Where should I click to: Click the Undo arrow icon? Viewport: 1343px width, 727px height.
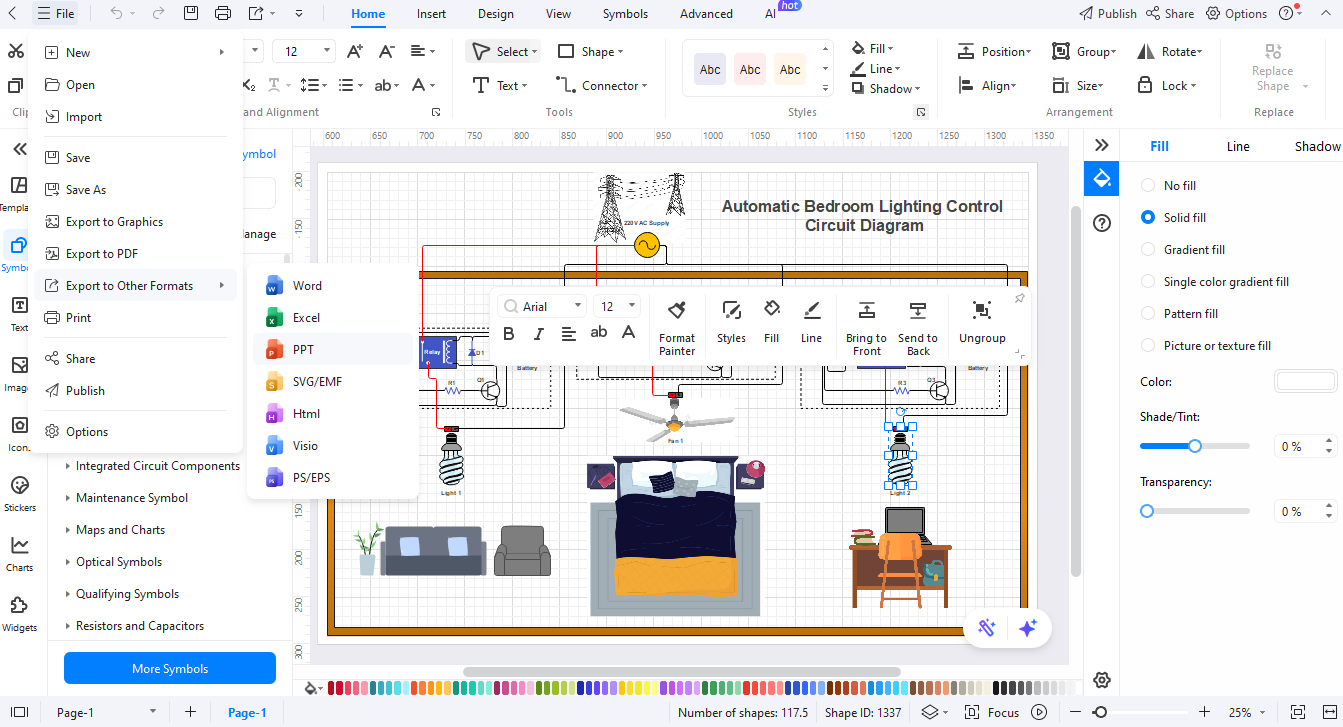[x=117, y=14]
